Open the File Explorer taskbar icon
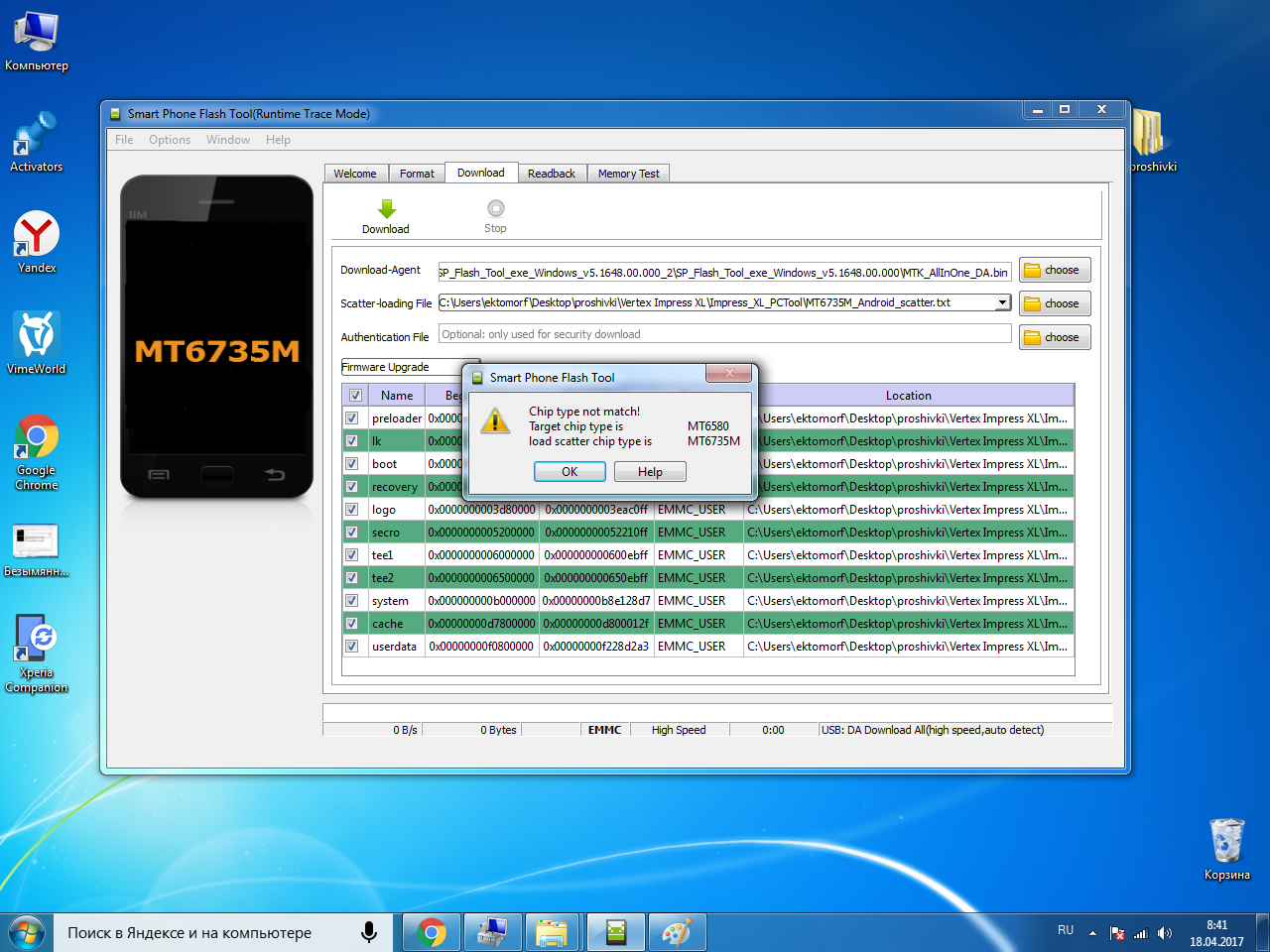1270x952 pixels. point(552,933)
